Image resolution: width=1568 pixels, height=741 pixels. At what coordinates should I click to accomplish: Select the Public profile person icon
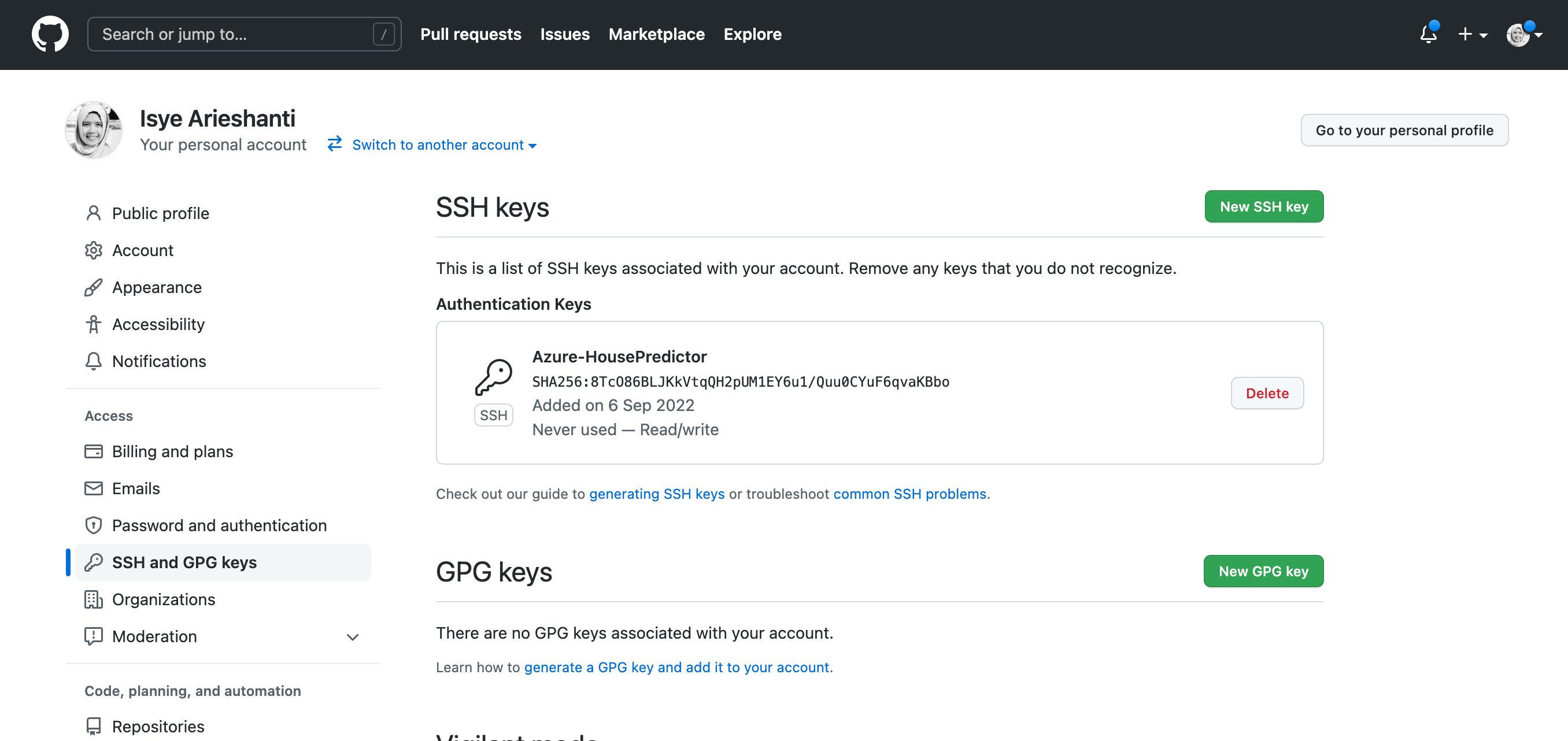pyautogui.click(x=94, y=213)
